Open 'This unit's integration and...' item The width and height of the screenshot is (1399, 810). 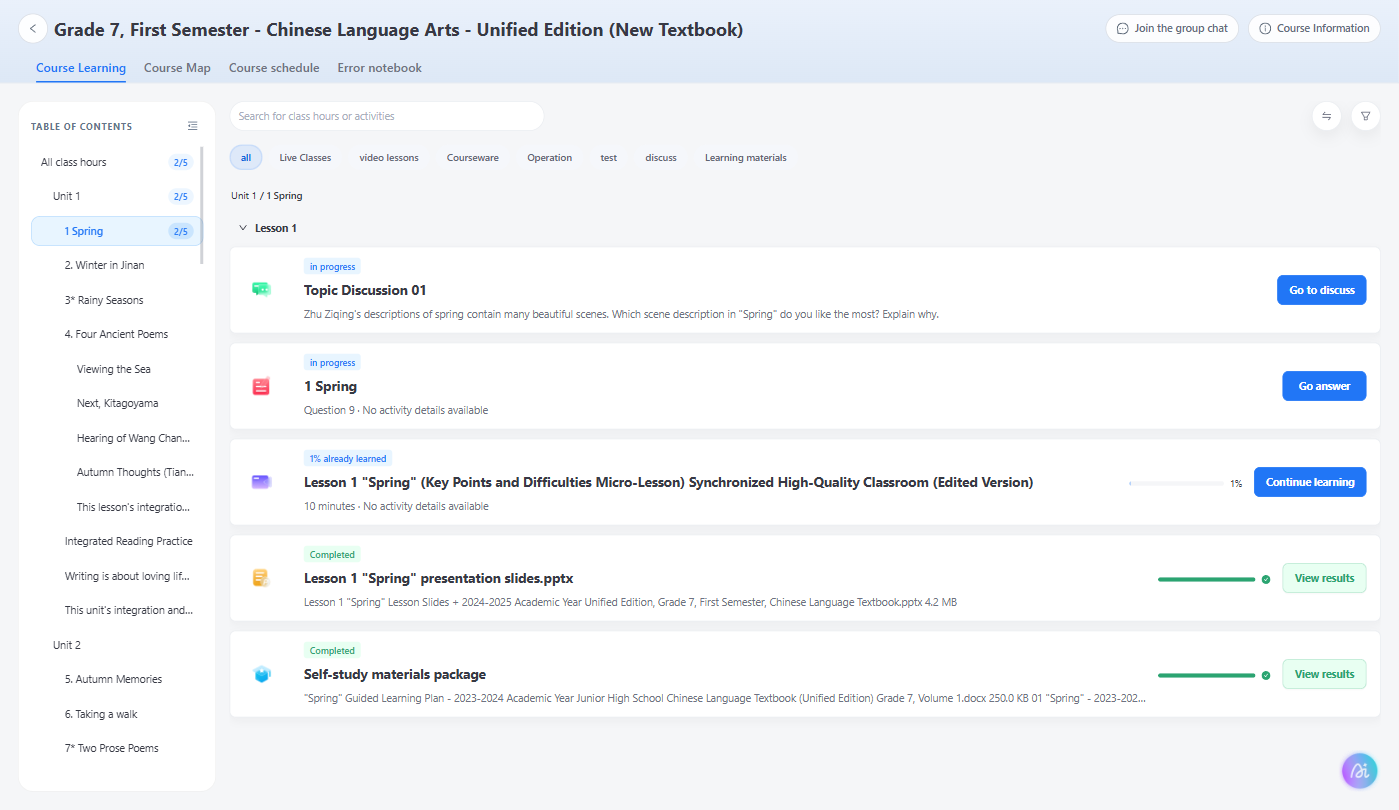129,610
